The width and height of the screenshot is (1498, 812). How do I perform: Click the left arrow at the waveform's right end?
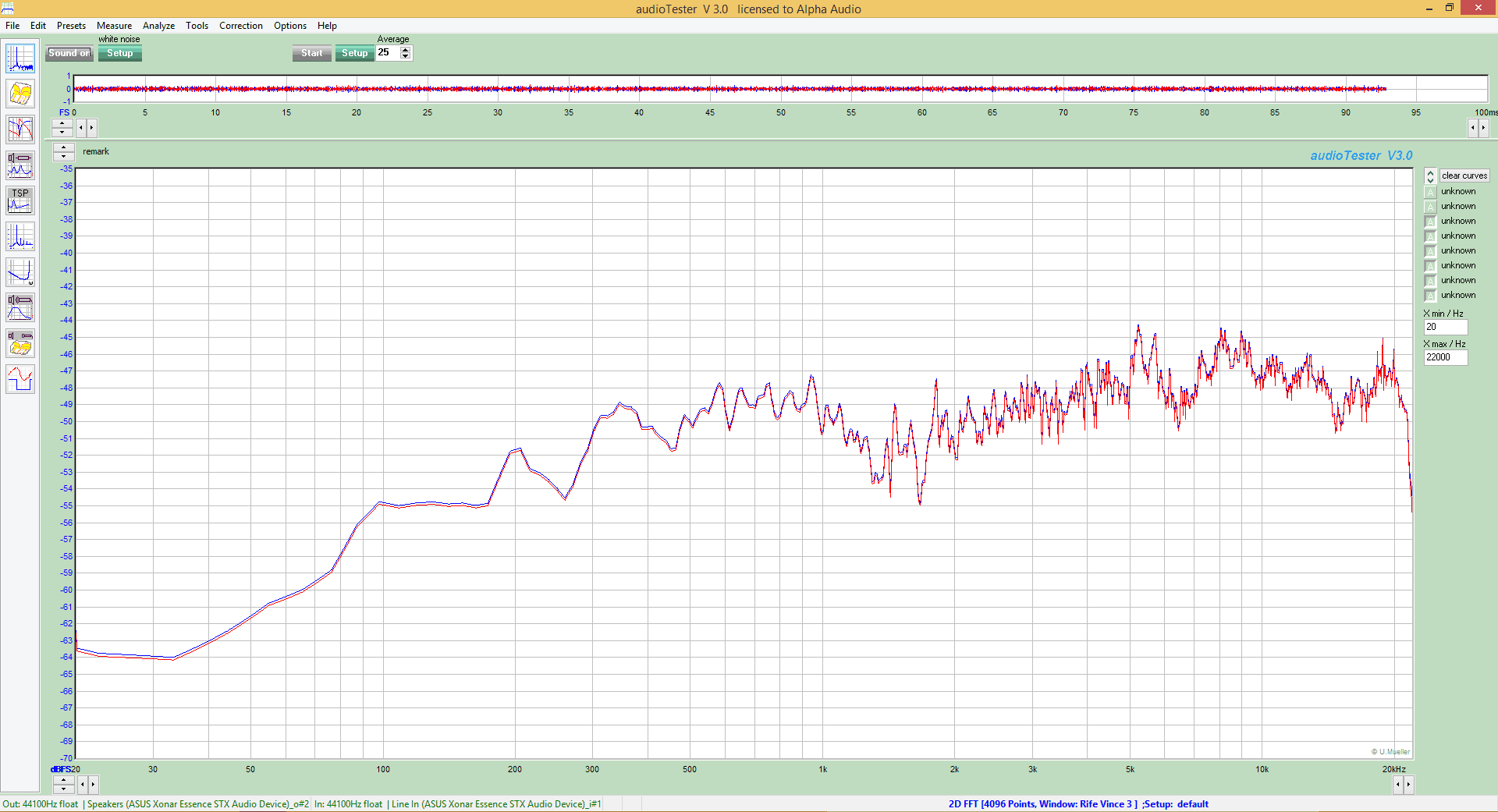point(1473,127)
